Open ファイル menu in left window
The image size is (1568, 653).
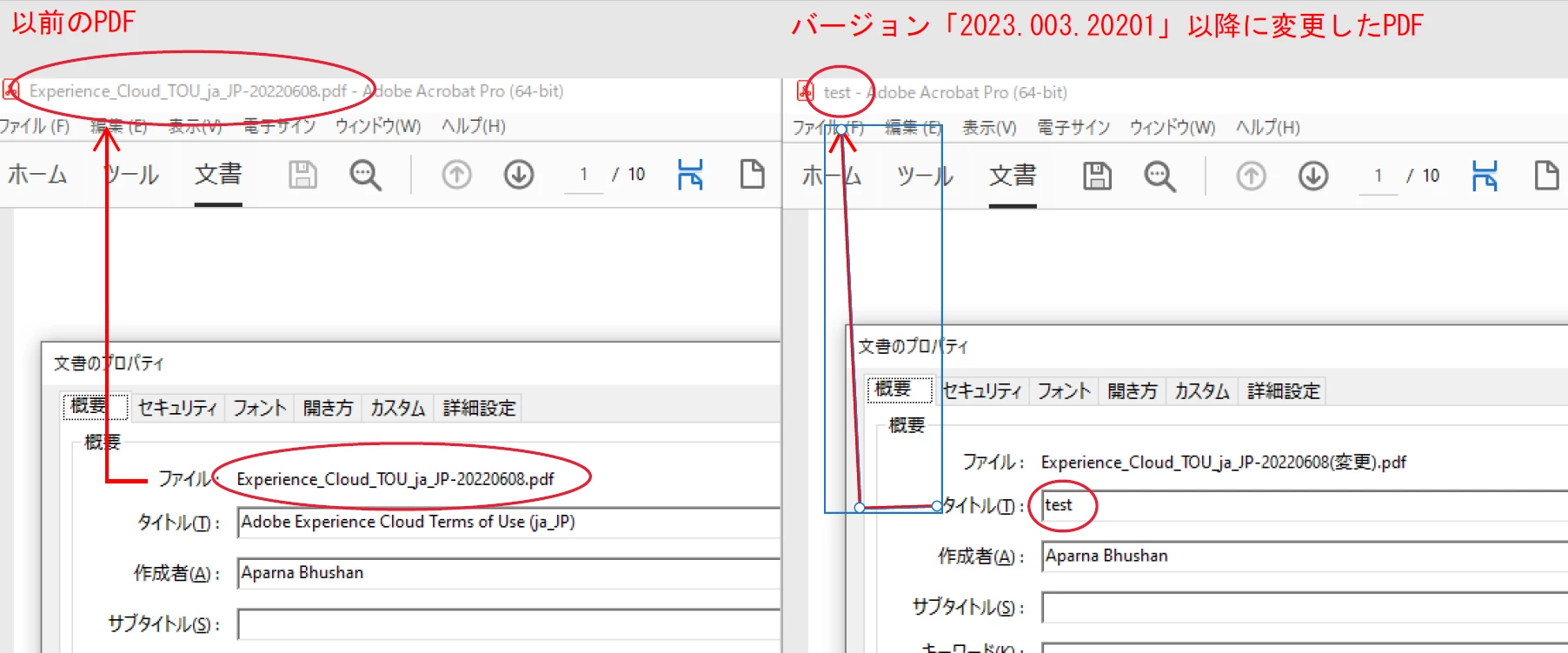click(x=35, y=126)
